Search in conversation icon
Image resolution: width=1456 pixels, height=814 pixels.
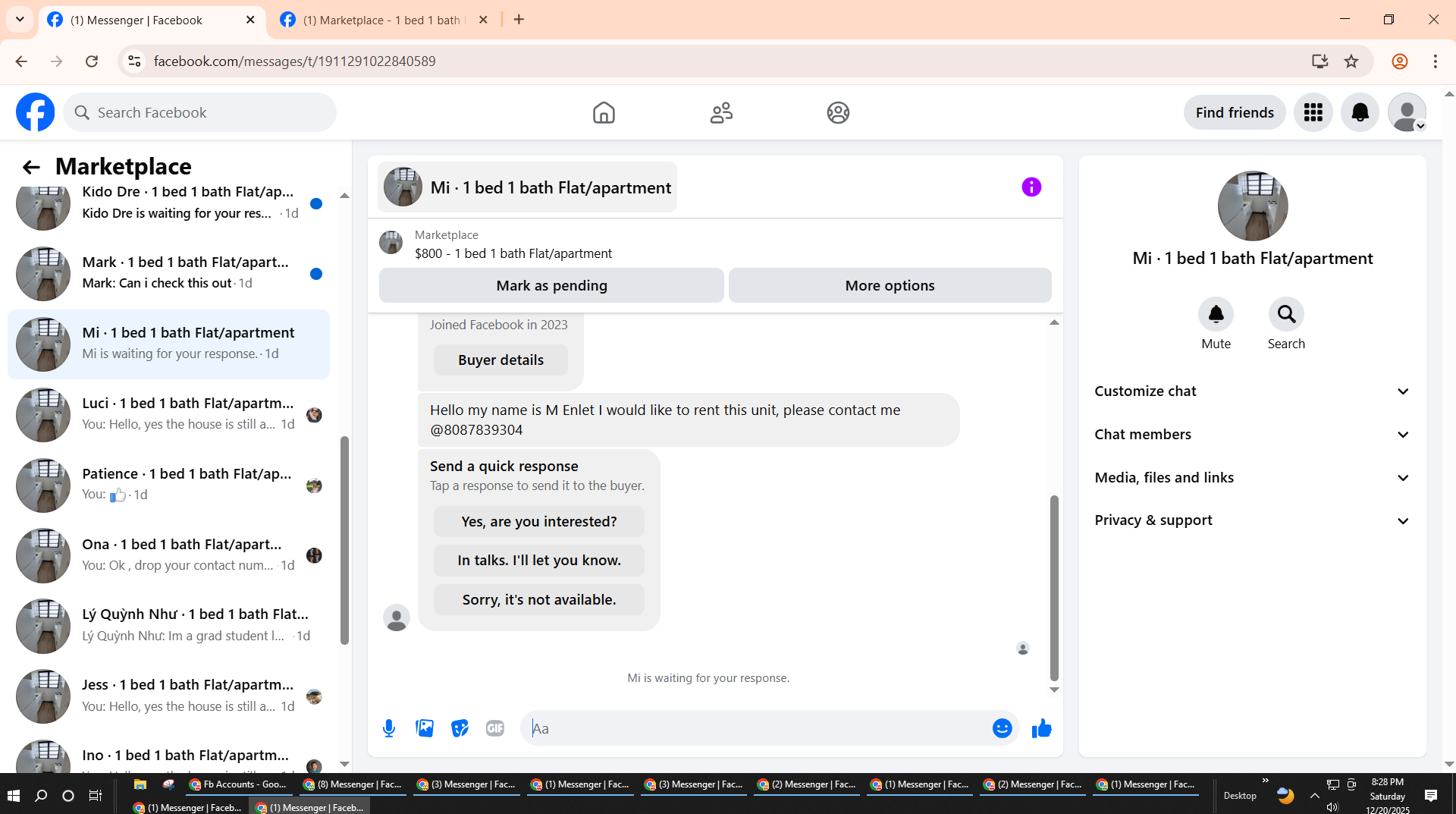tap(1286, 314)
